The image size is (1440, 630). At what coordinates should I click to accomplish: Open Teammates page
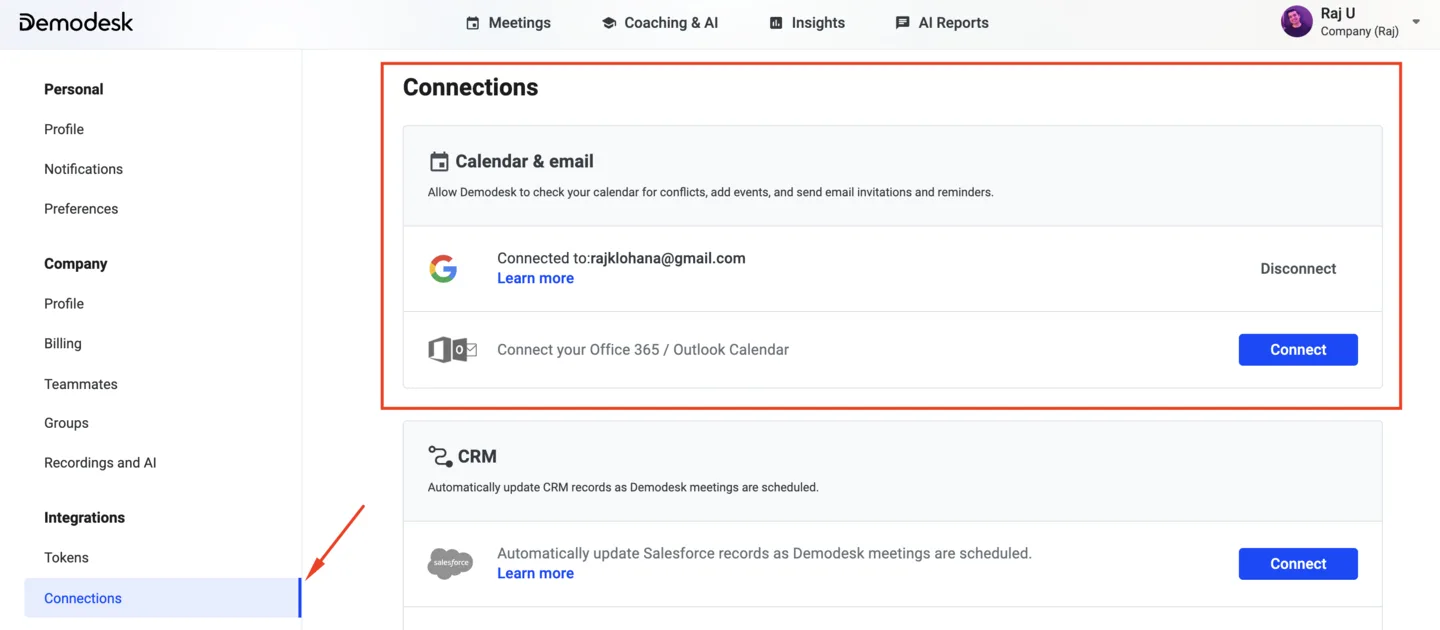[81, 384]
